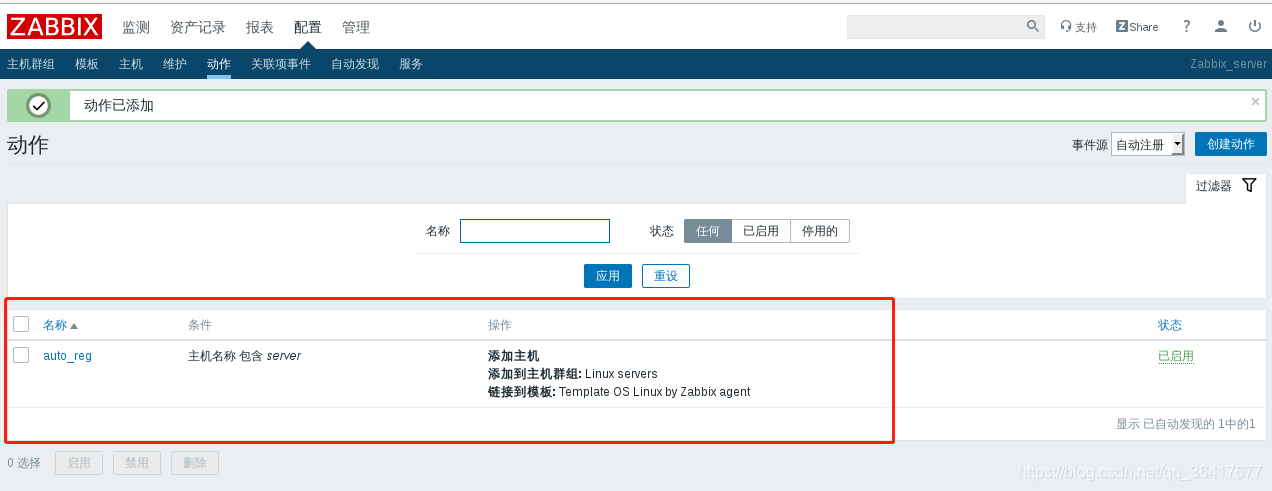The image size is (1272, 491).
Task: Go to the 模板 submenu
Action: (87, 64)
